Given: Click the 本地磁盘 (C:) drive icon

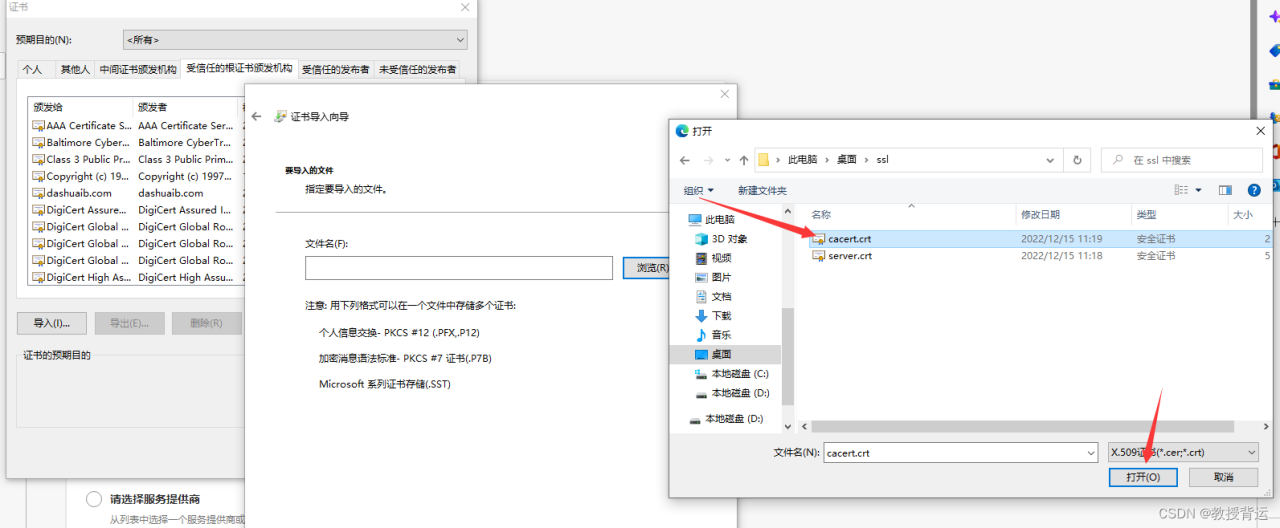Looking at the screenshot, I should [702, 373].
